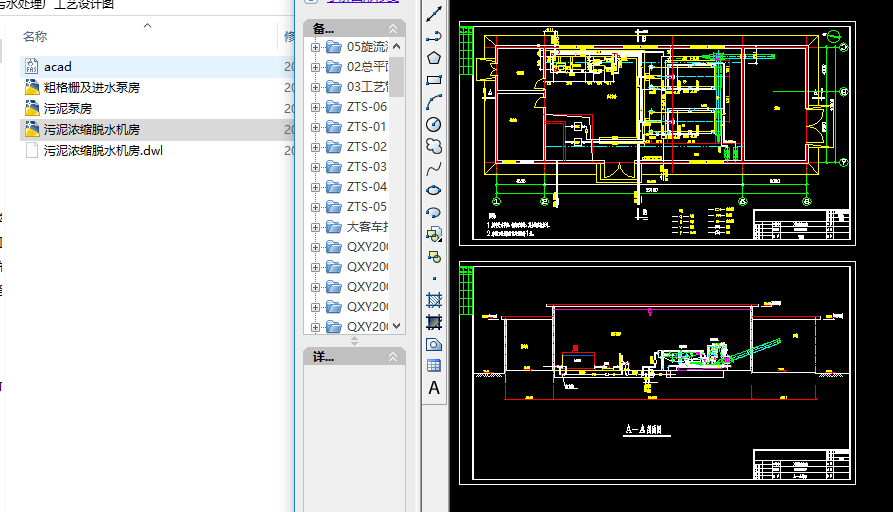The image size is (893, 512).
Task: Choose the Arc draw tool
Action: 434,102
